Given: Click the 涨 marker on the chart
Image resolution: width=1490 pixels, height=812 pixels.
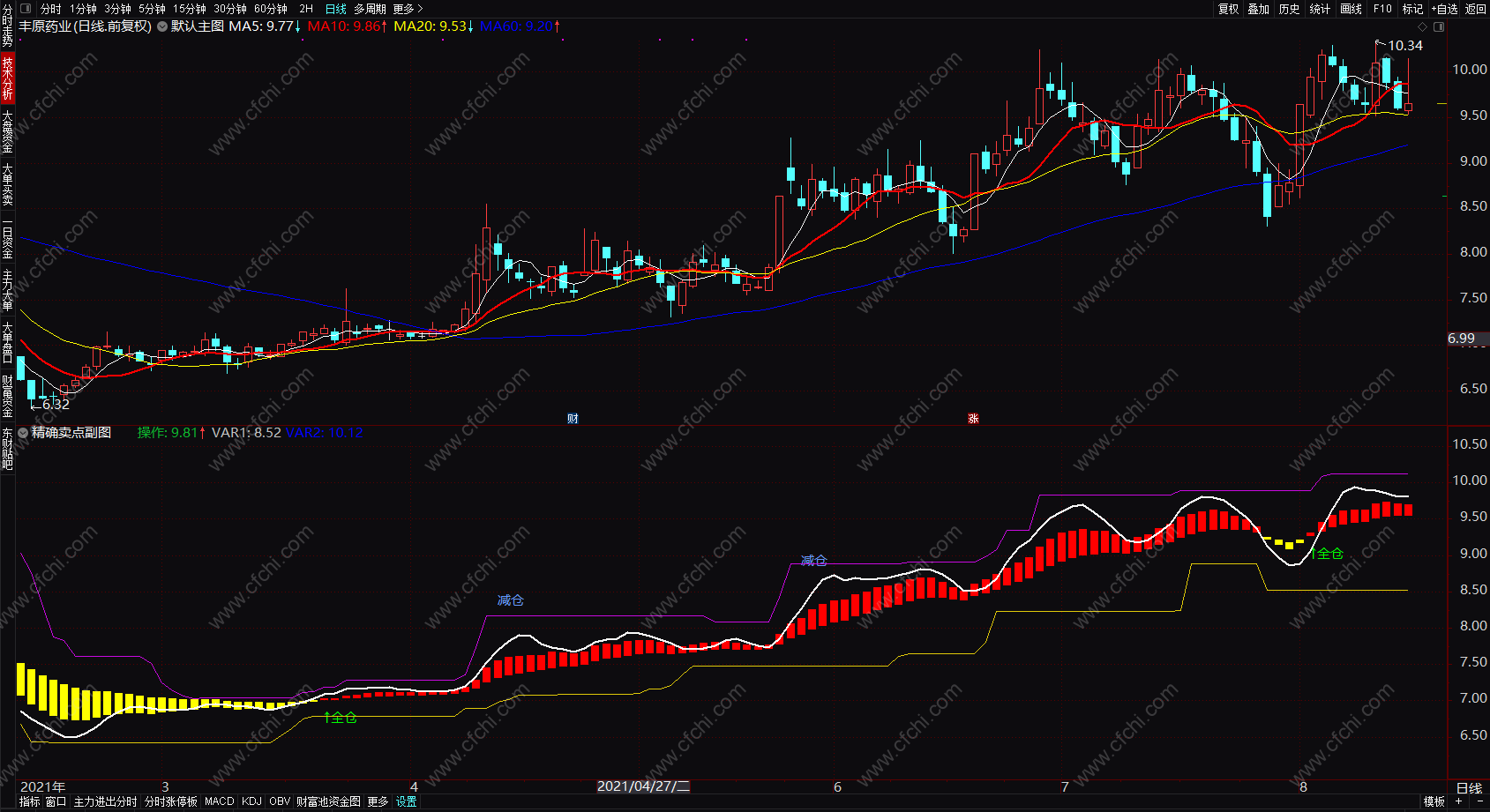Looking at the screenshot, I should [x=973, y=419].
